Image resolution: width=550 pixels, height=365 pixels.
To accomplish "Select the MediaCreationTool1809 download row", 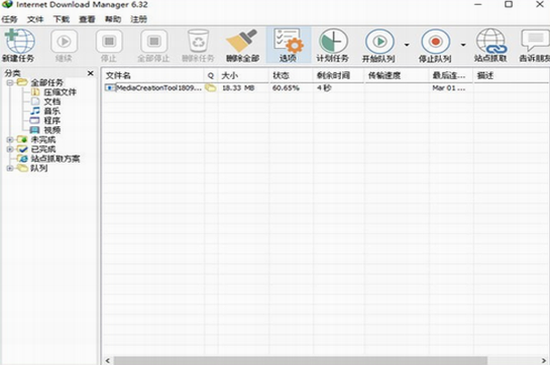I will pyautogui.click(x=326, y=88).
